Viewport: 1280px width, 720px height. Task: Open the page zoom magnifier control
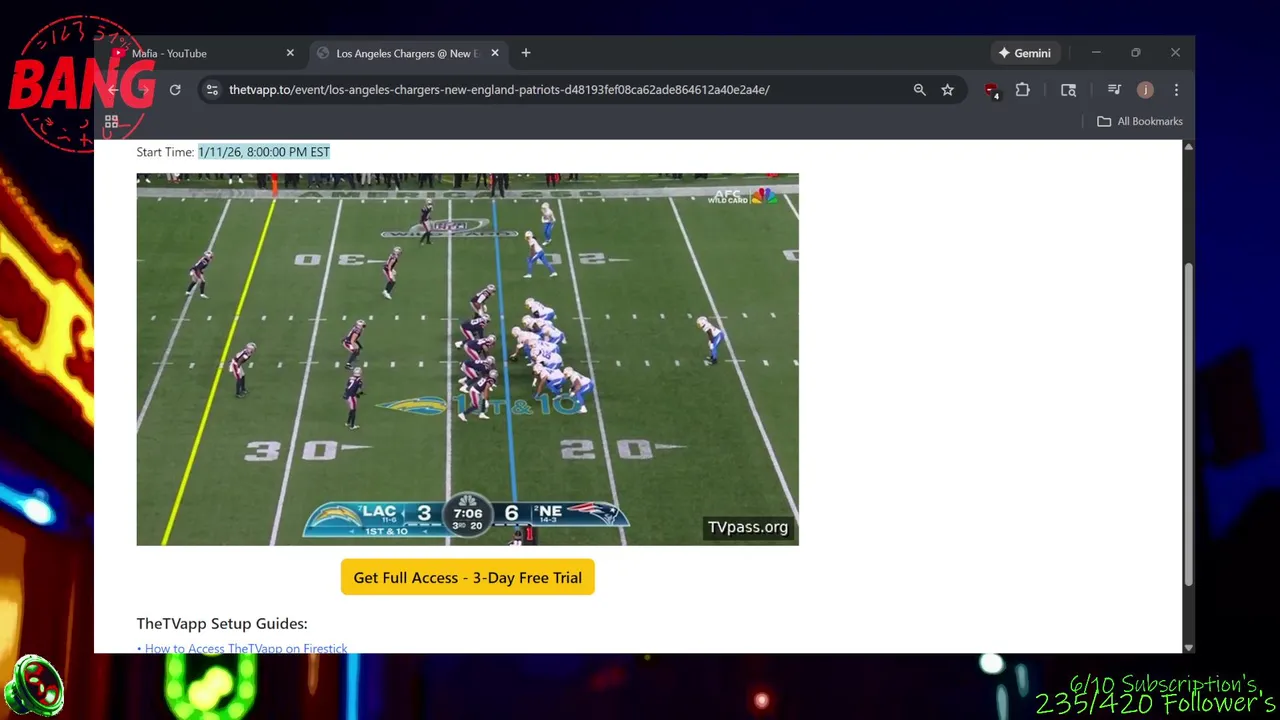pos(919,90)
